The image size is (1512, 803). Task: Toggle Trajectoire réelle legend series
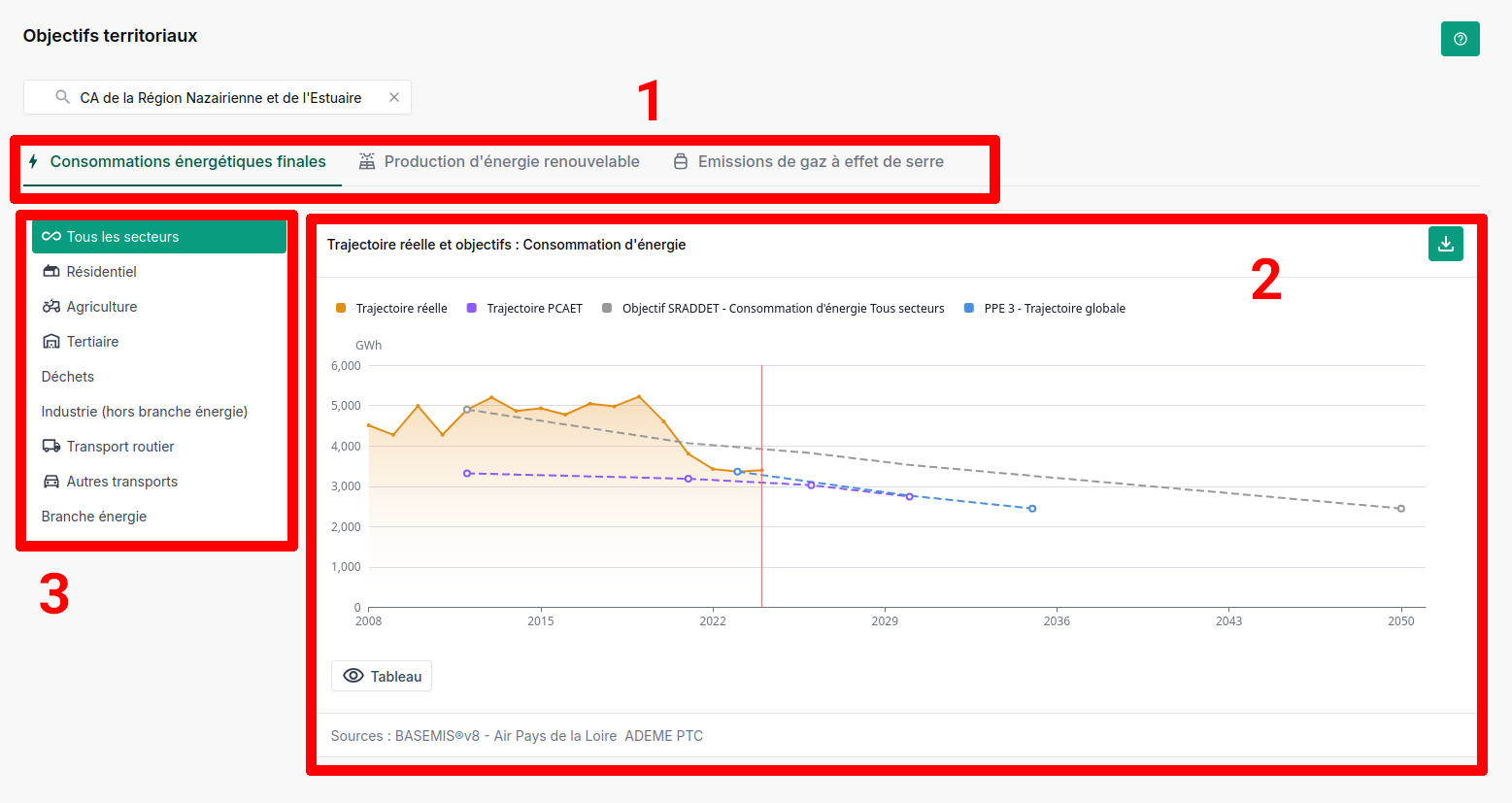(x=391, y=308)
